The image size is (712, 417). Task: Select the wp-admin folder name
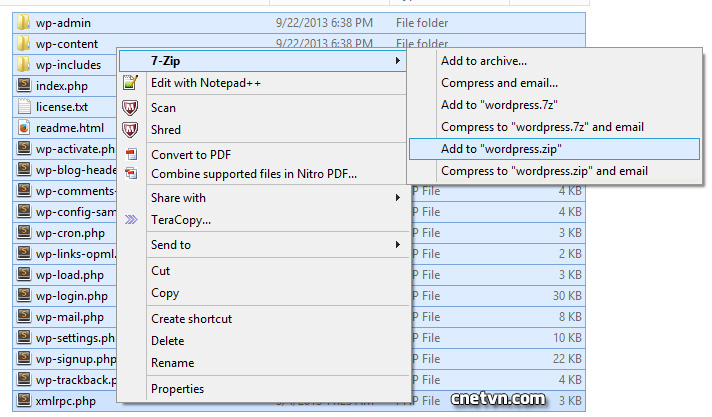(63, 23)
